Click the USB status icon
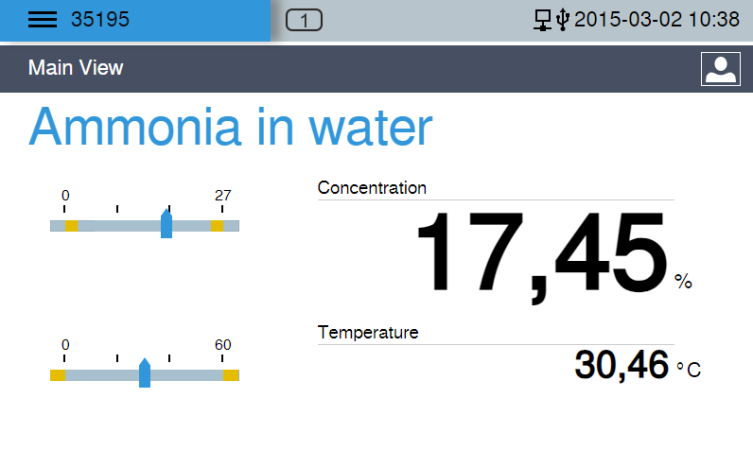This screenshot has height=450, width=753. click(562, 20)
